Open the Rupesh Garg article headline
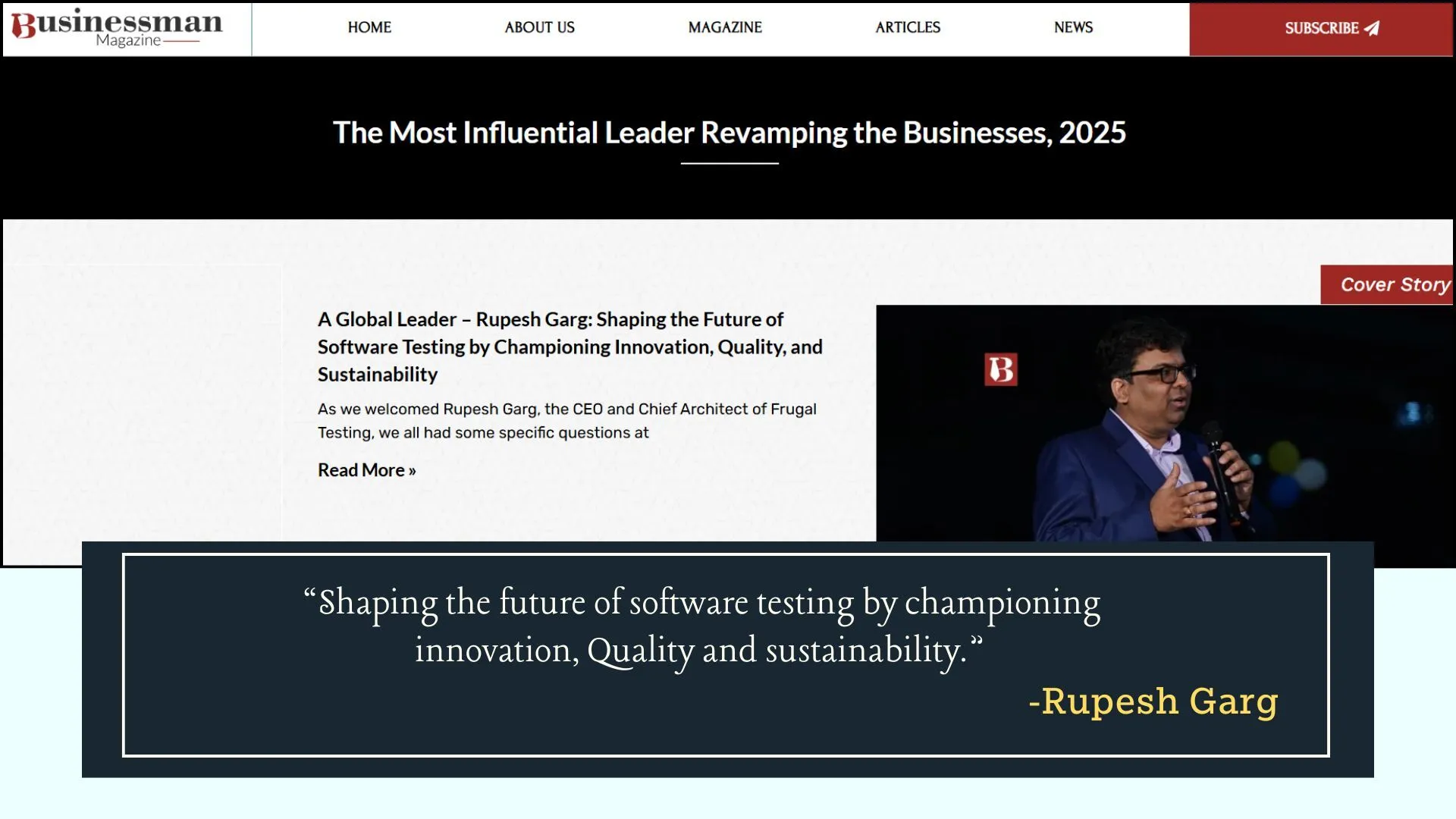The width and height of the screenshot is (1456, 819). (x=570, y=347)
